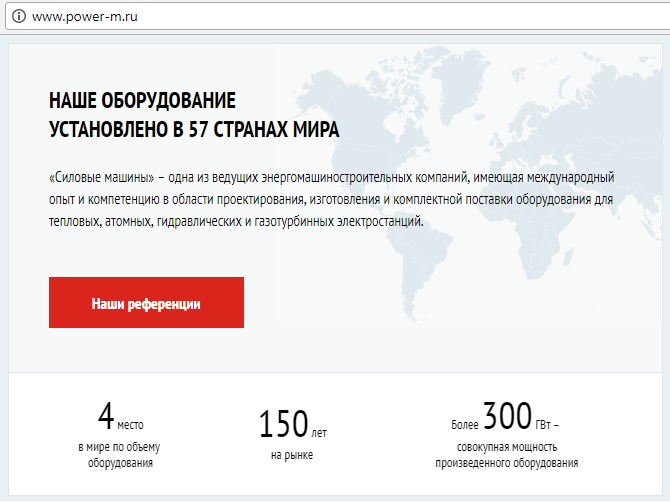
Task: Click caption 'в мире по объему'
Action: click(x=119, y=447)
